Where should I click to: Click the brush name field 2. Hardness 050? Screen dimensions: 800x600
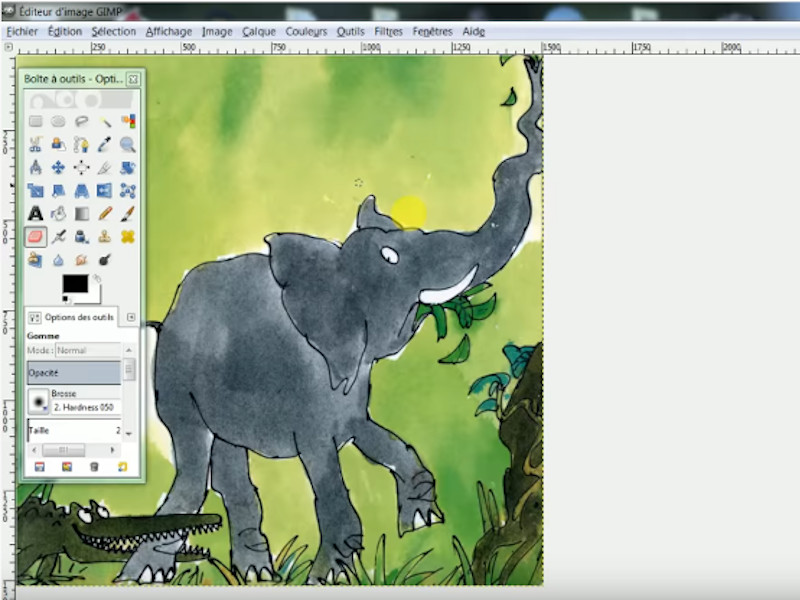[85, 407]
